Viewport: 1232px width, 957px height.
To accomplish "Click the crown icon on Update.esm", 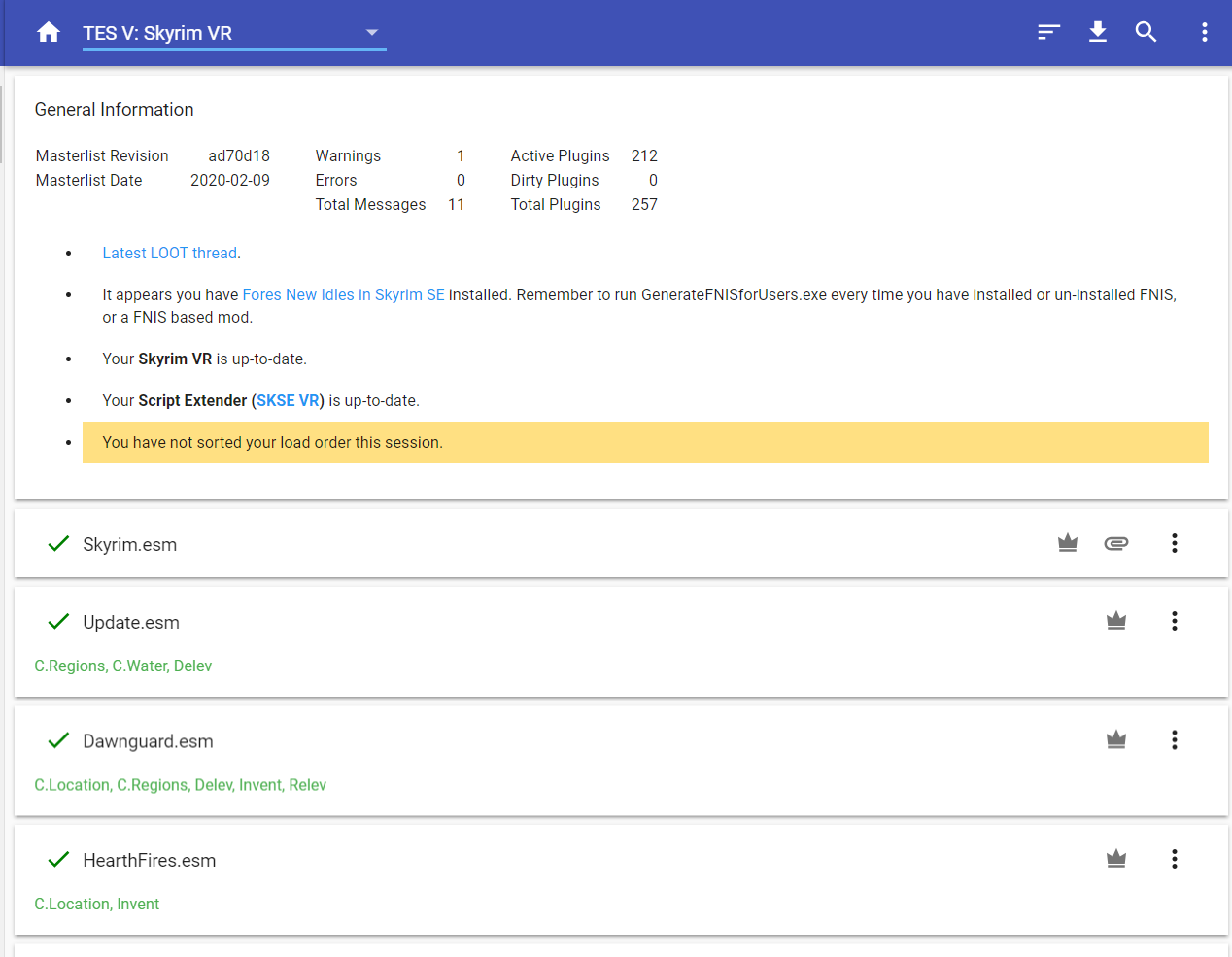I will coord(1116,621).
